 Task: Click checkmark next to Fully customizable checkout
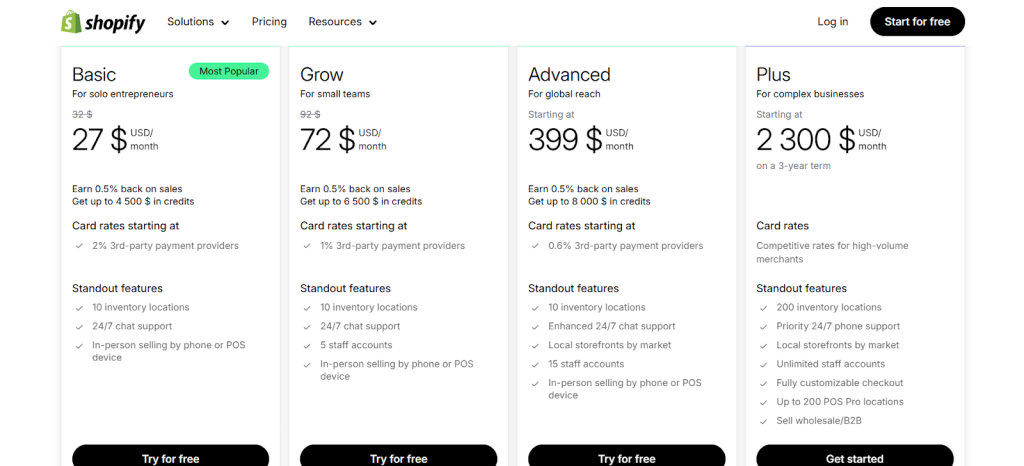click(762, 383)
